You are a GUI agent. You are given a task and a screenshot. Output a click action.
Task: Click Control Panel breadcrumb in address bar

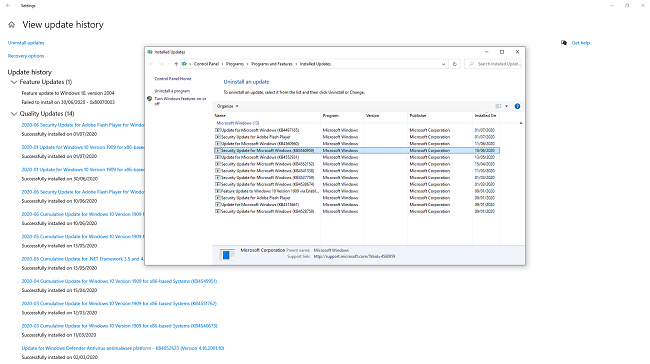(206, 64)
